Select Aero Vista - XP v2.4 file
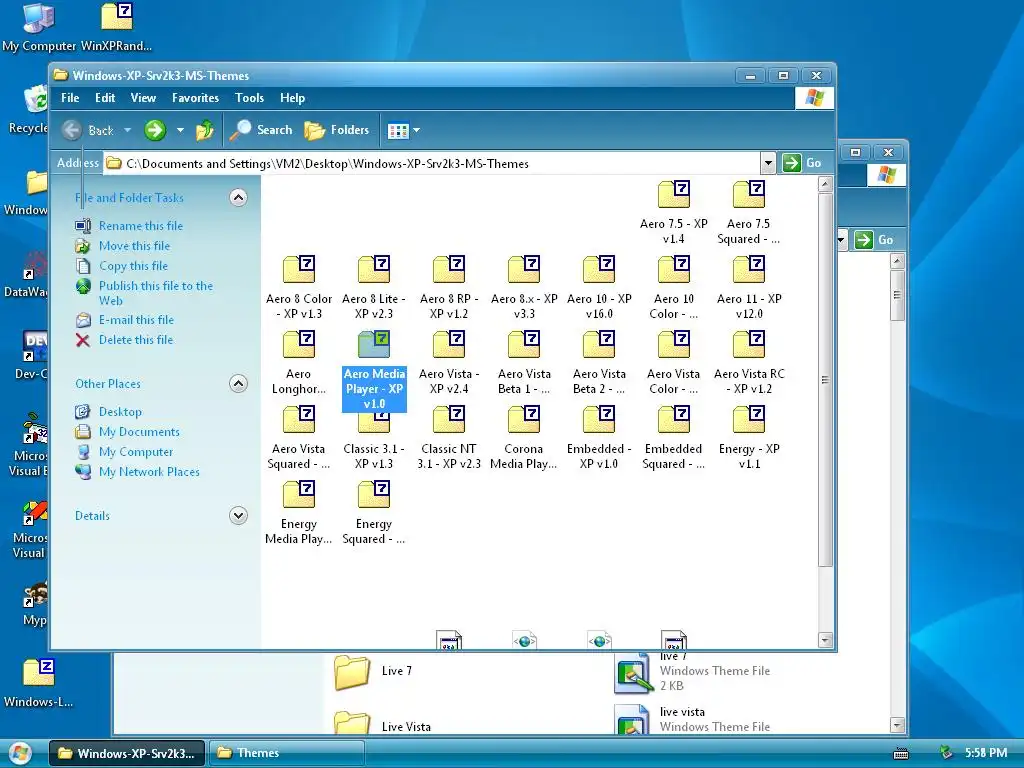 point(449,361)
